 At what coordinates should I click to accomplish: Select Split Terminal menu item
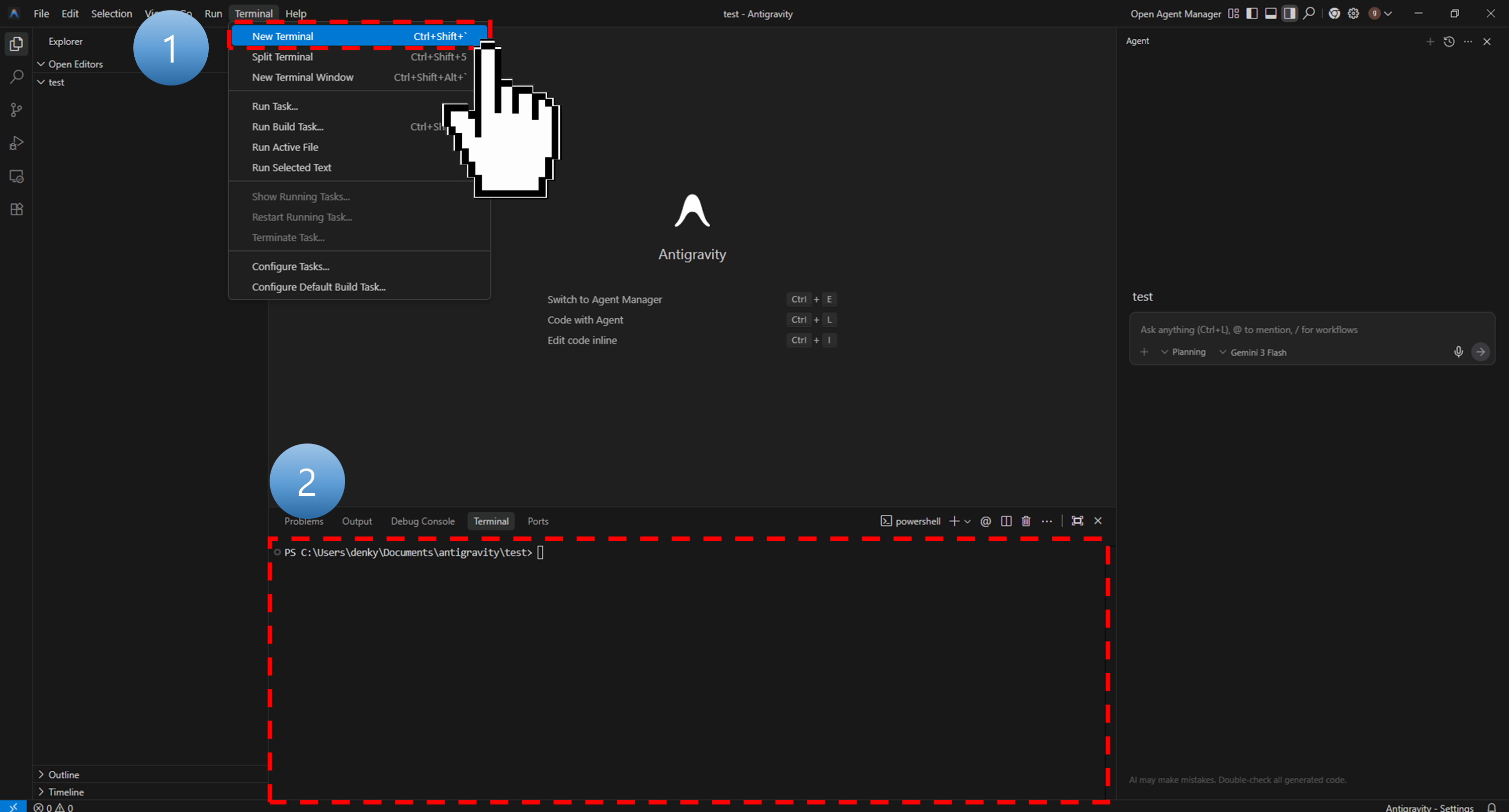[x=359, y=57]
